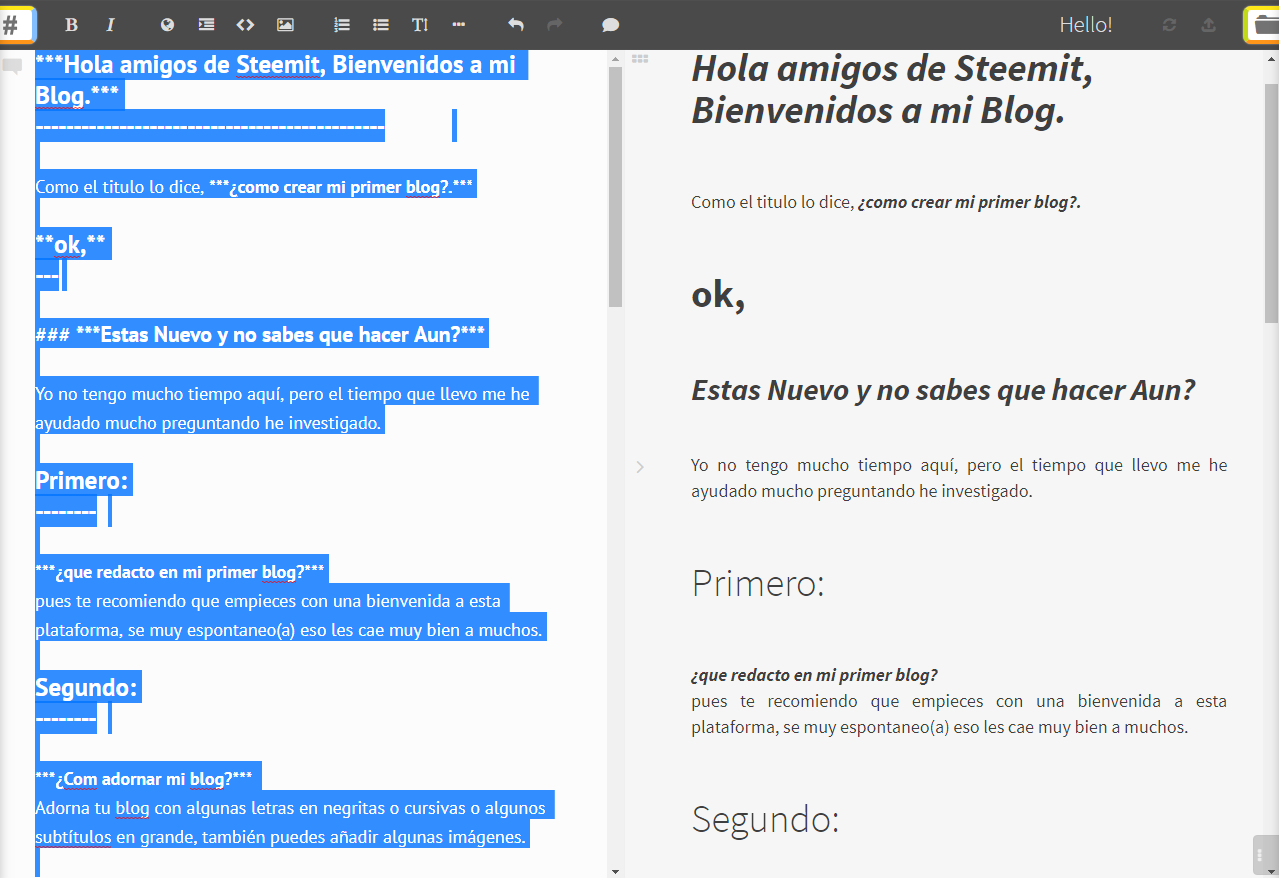Screen dimensions: 1279x878
Task: Open comments with the speech bubble icon
Action: pos(611,25)
